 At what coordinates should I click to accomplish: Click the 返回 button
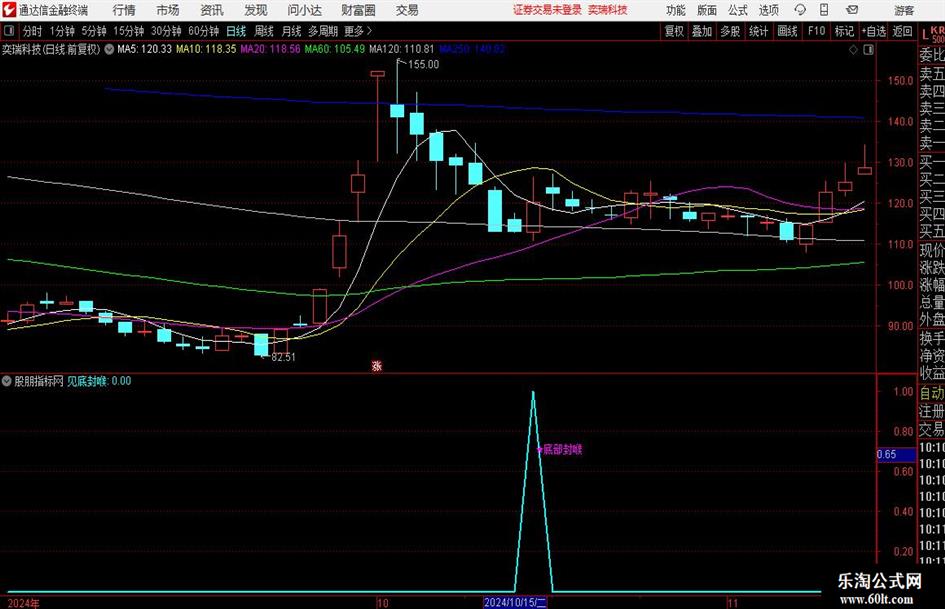coord(902,31)
